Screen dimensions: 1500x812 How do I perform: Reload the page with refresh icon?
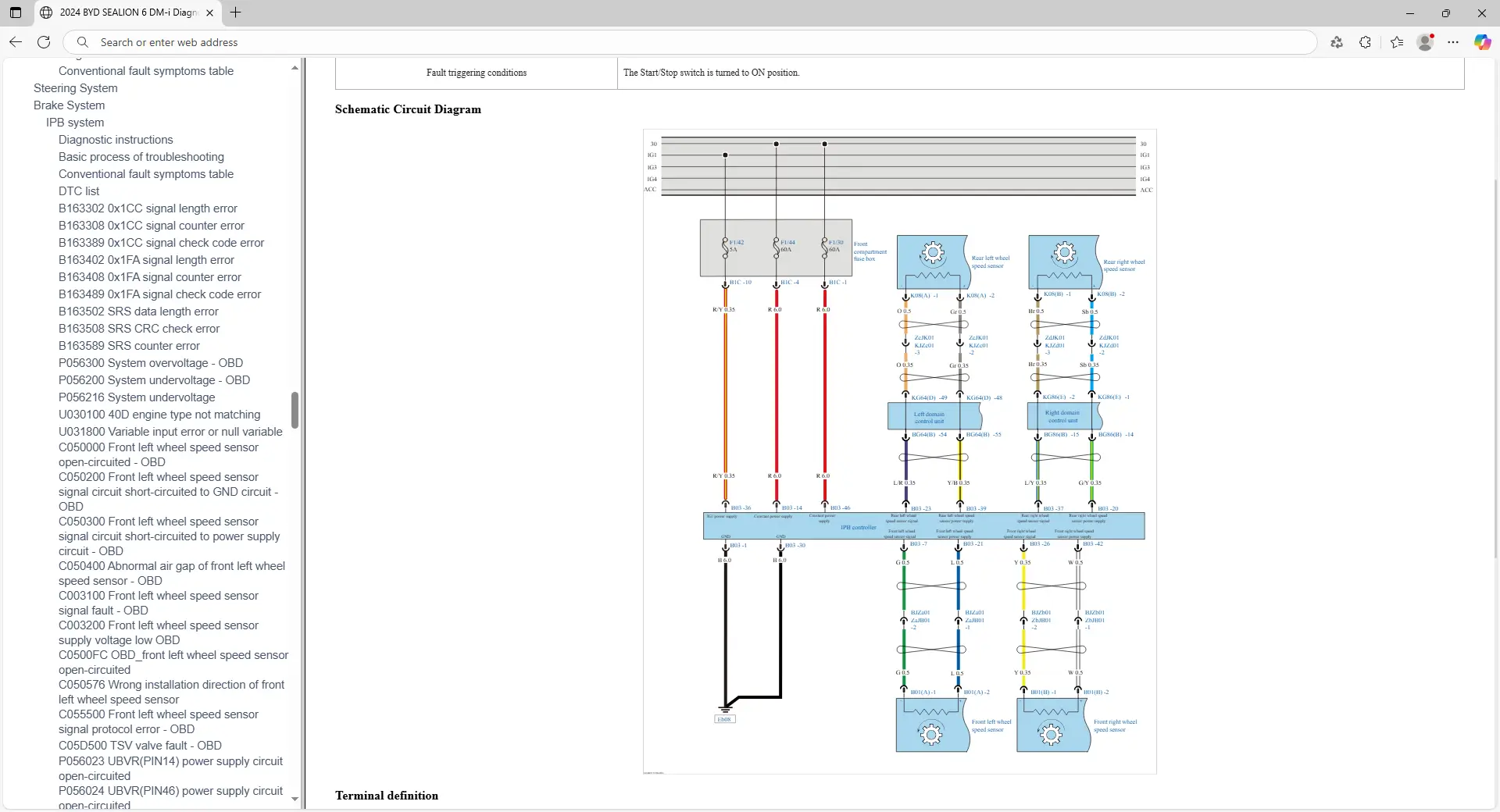coord(45,42)
